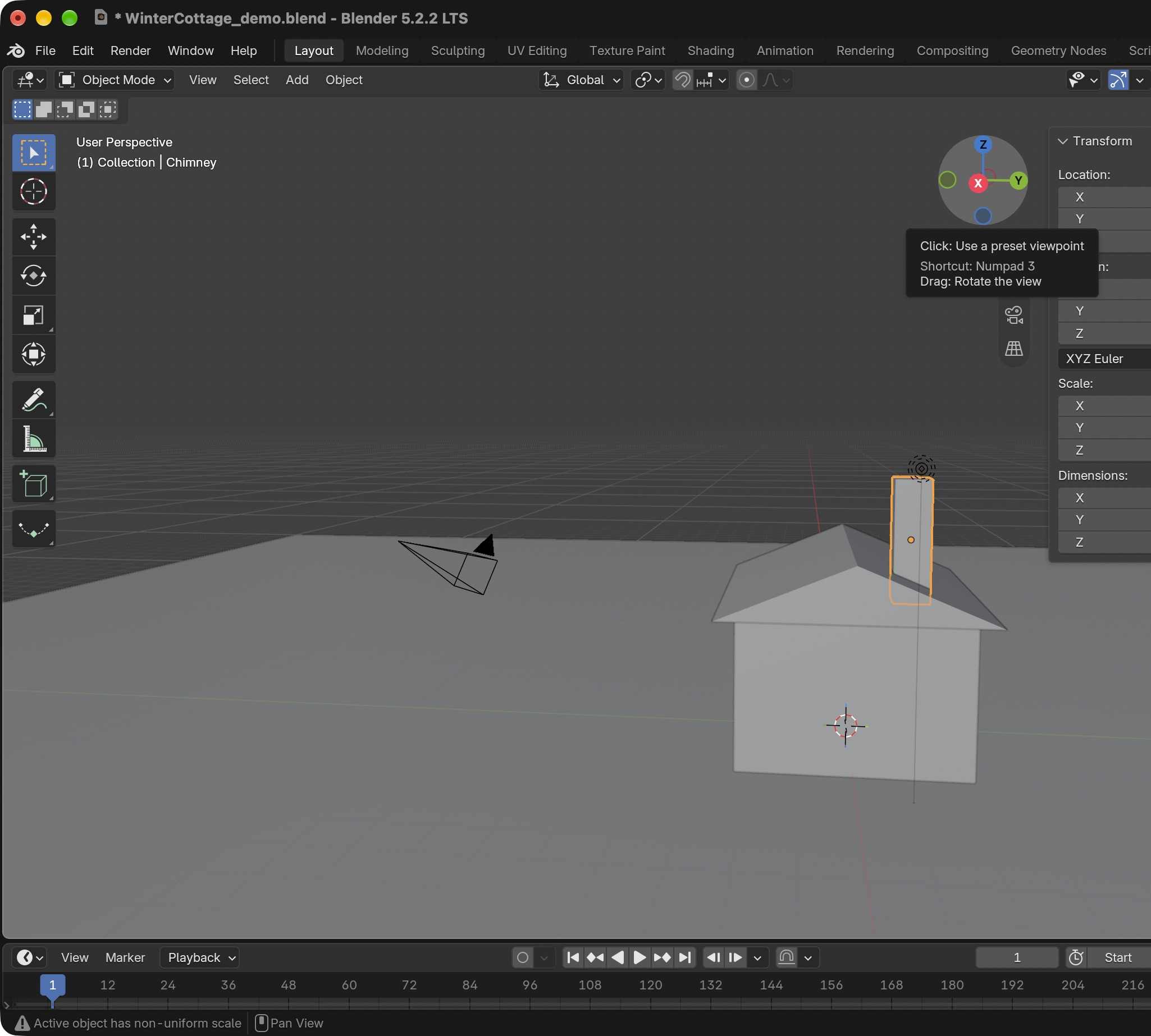Viewport: 1151px width, 1036px height.
Task: Select the Move tool
Action: tap(34, 237)
